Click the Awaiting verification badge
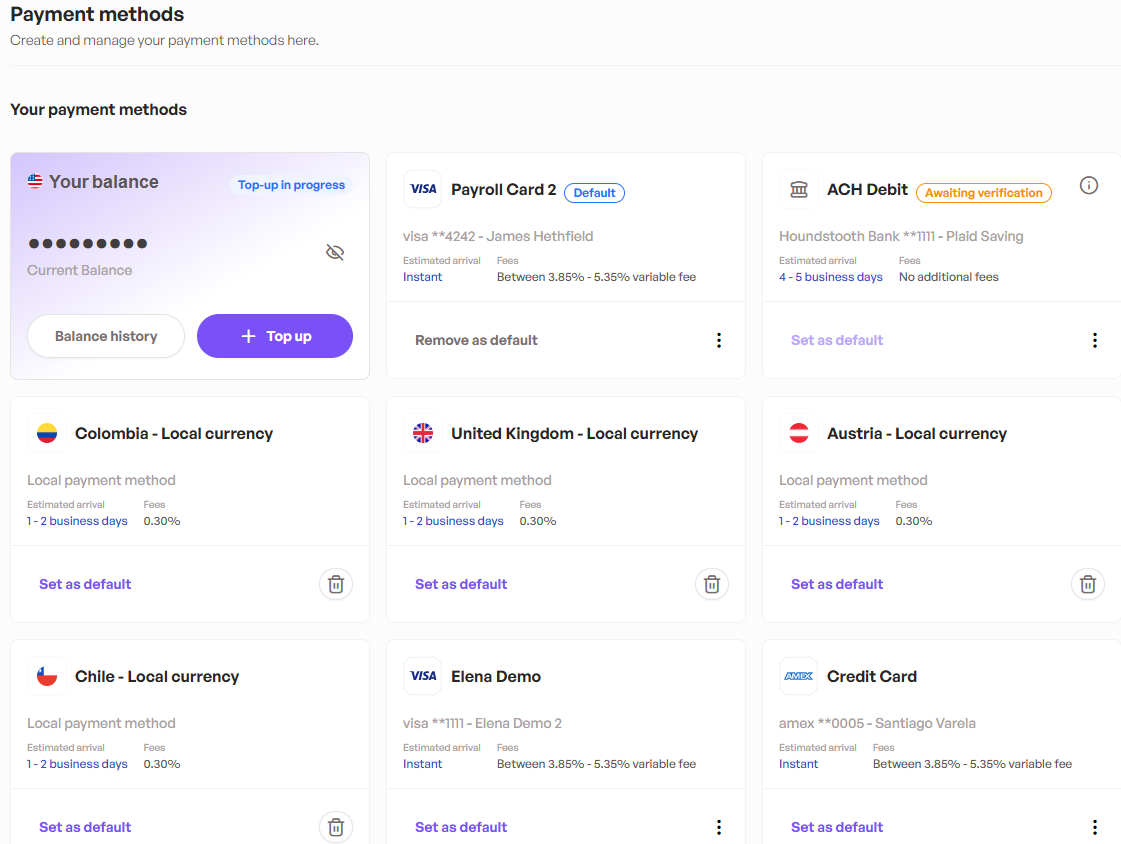Viewport: 1121px width, 844px height. tap(983, 193)
